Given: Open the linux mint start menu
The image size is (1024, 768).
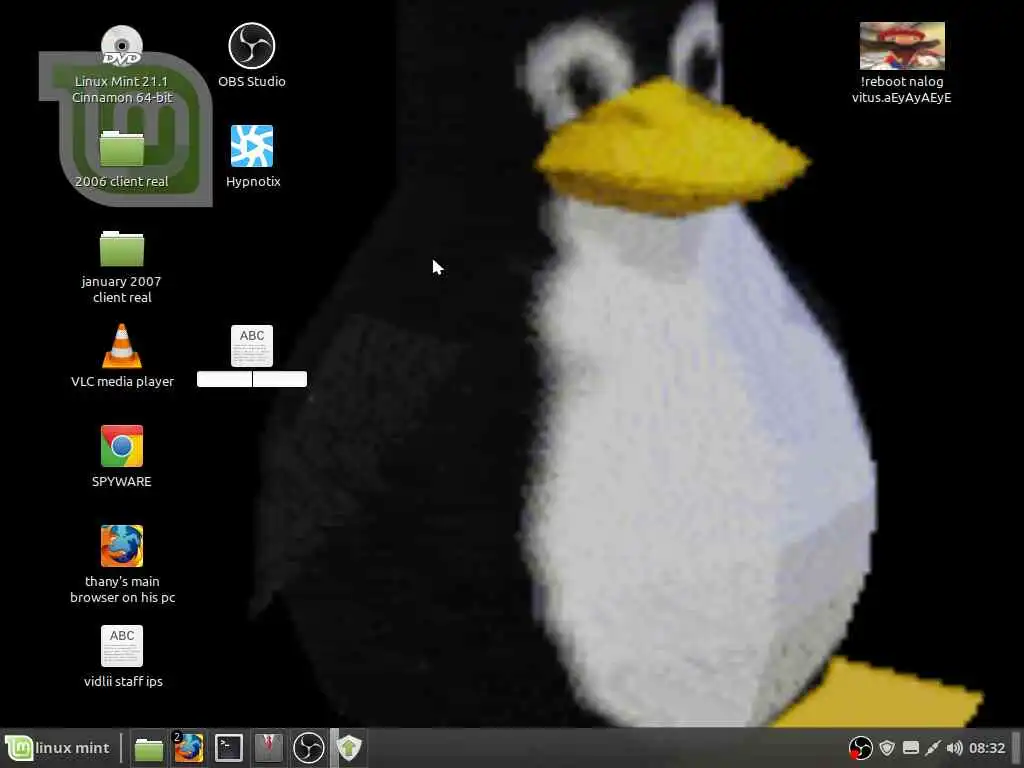Looking at the screenshot, I should pos(57,748).
